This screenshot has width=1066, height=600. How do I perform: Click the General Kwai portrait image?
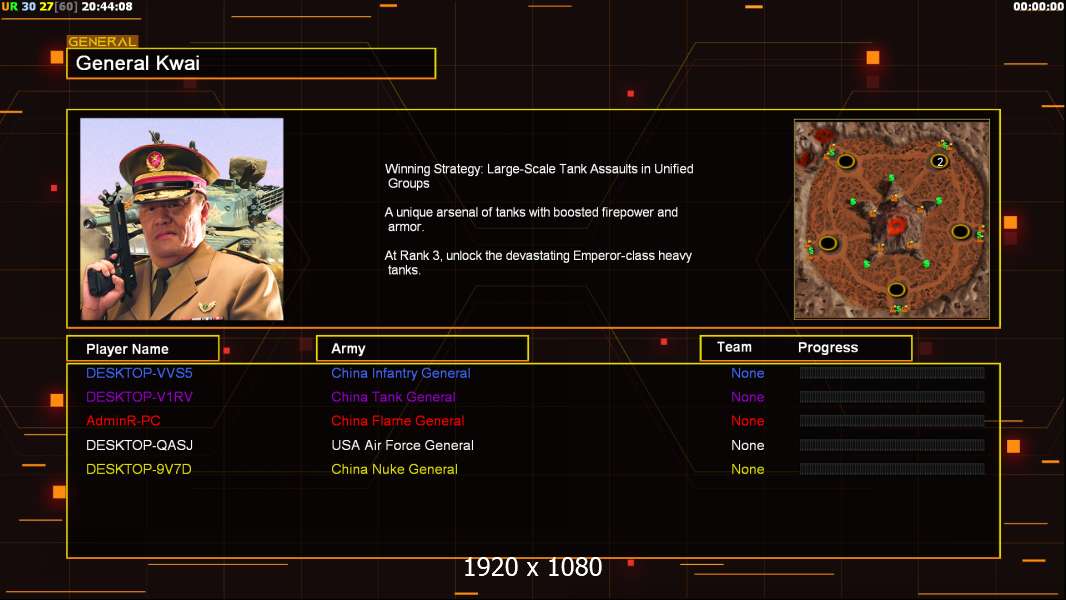[x=182, y=219]
